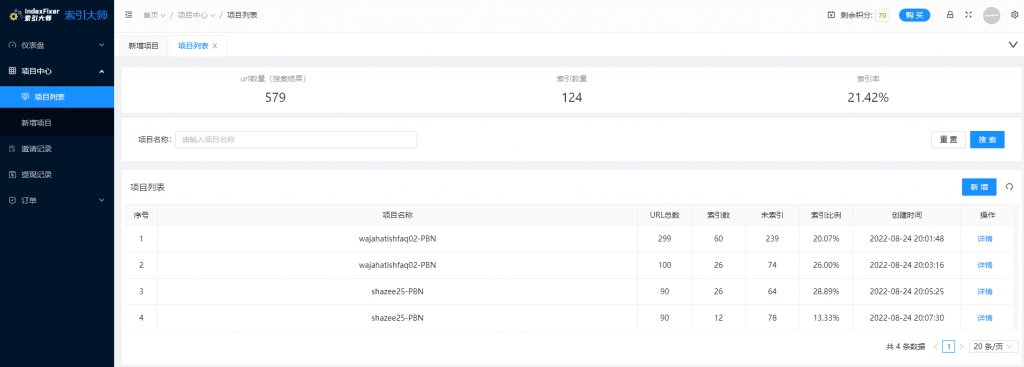Click the index ratio 20.07% cell
Image resolution: width=1024 pixels, height=367 pixels.
(826, 239)
